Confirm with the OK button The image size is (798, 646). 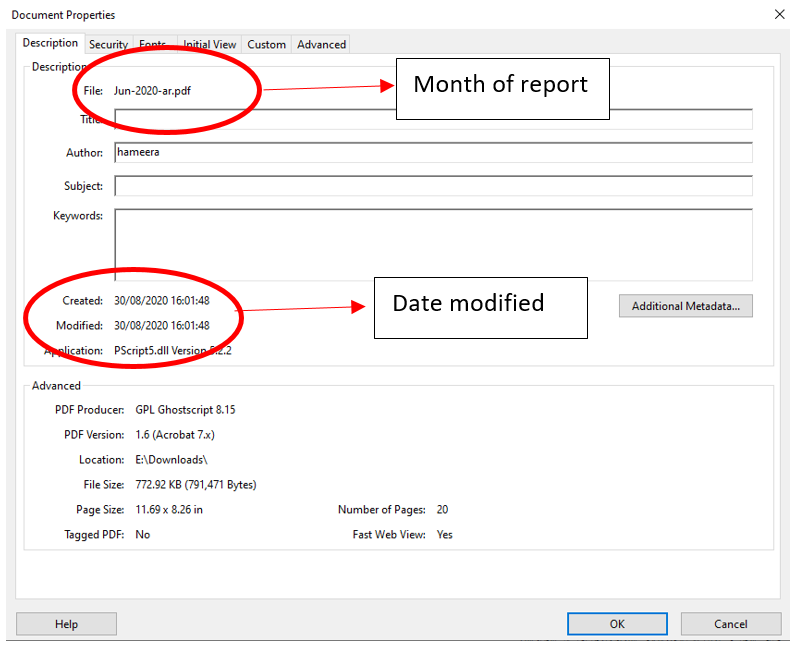pos(617,624)
